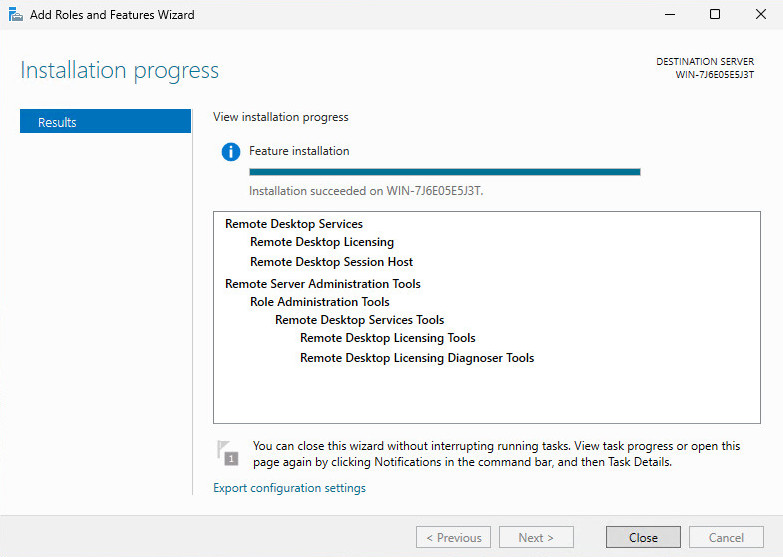
Task: Select Remote Desktop Licensing entry
Action: tap(322, 242)
